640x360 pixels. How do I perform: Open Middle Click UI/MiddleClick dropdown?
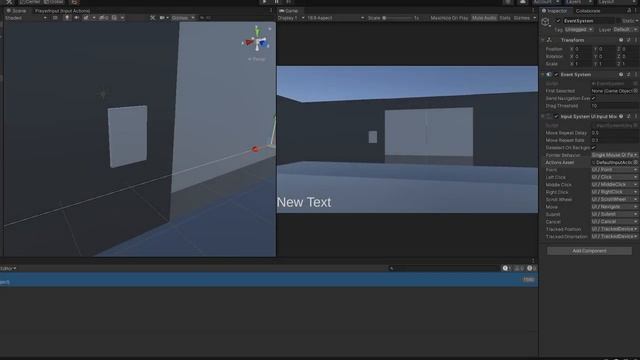(x=615, y=184)
